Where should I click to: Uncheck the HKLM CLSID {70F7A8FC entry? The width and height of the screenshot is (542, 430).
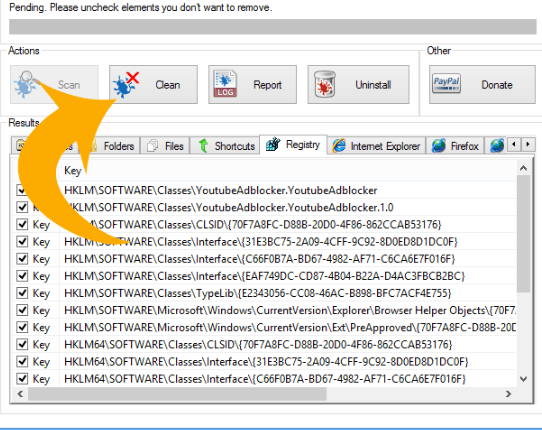[22, 224]
